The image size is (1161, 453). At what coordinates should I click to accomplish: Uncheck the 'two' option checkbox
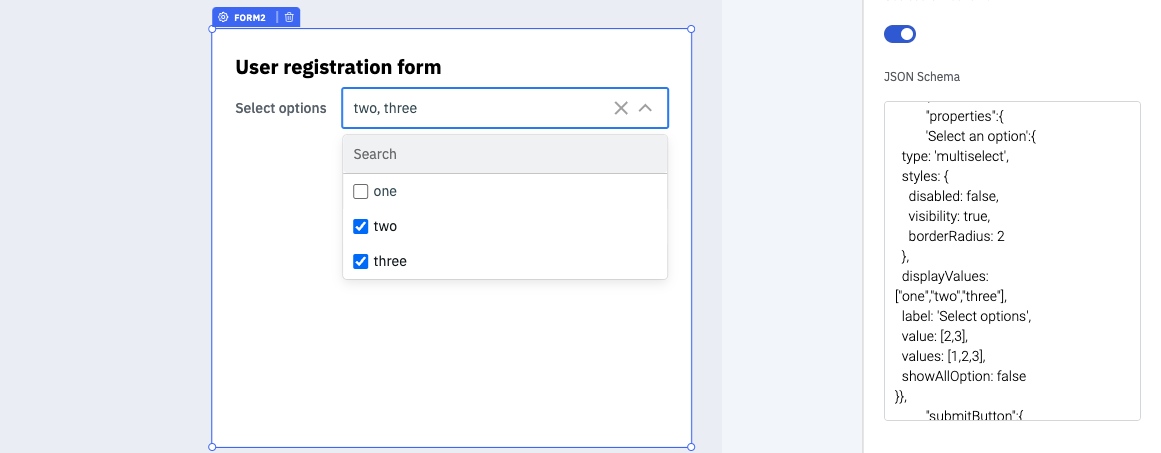[361, 227]
